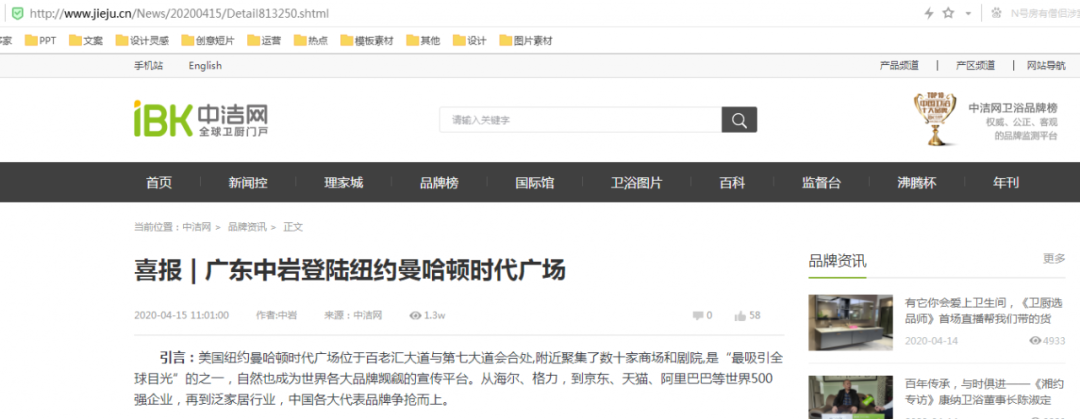
Task: Open 新闻控 in the navigation bar
Action: point(248,183)
